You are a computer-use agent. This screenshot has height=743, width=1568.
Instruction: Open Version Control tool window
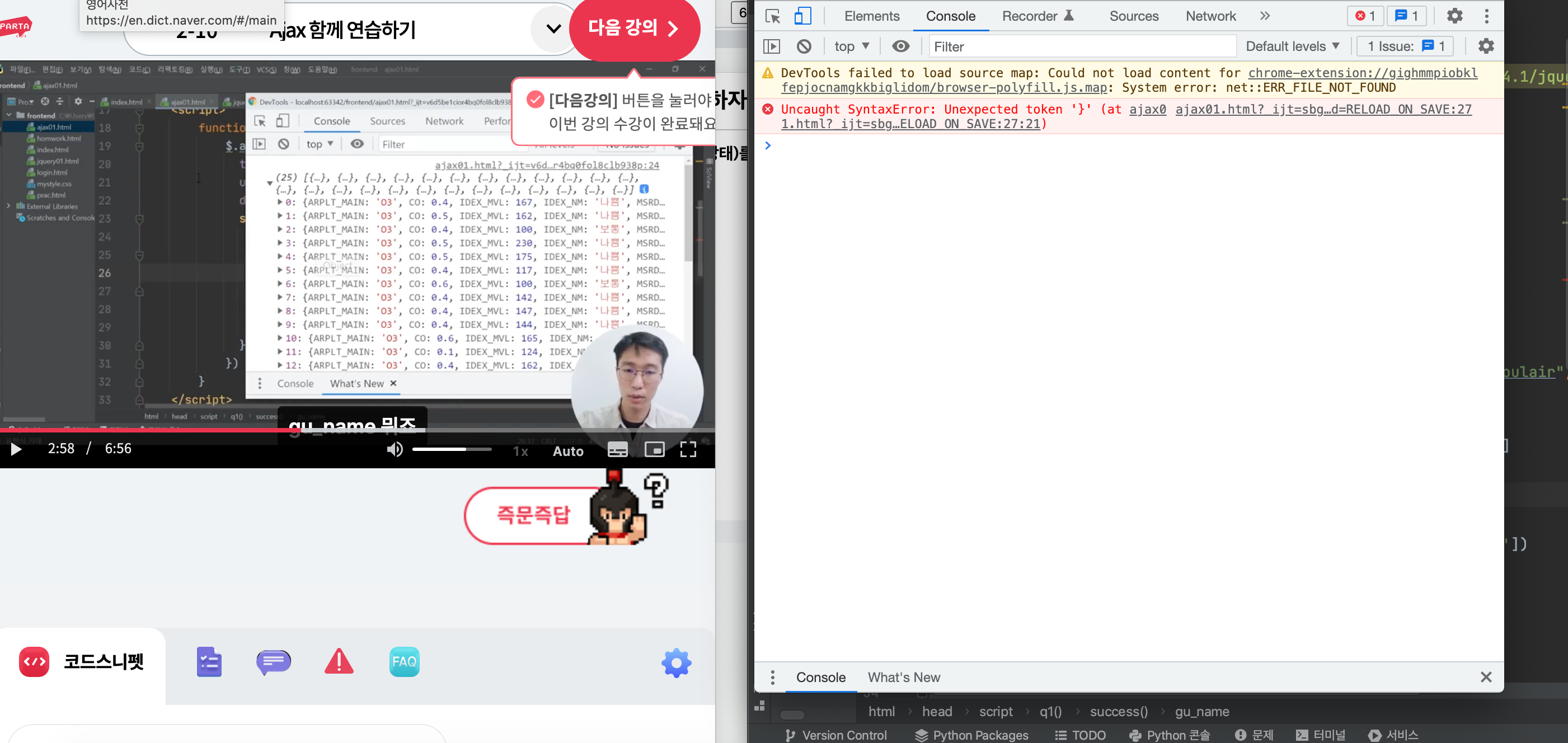tap(835, 735)
